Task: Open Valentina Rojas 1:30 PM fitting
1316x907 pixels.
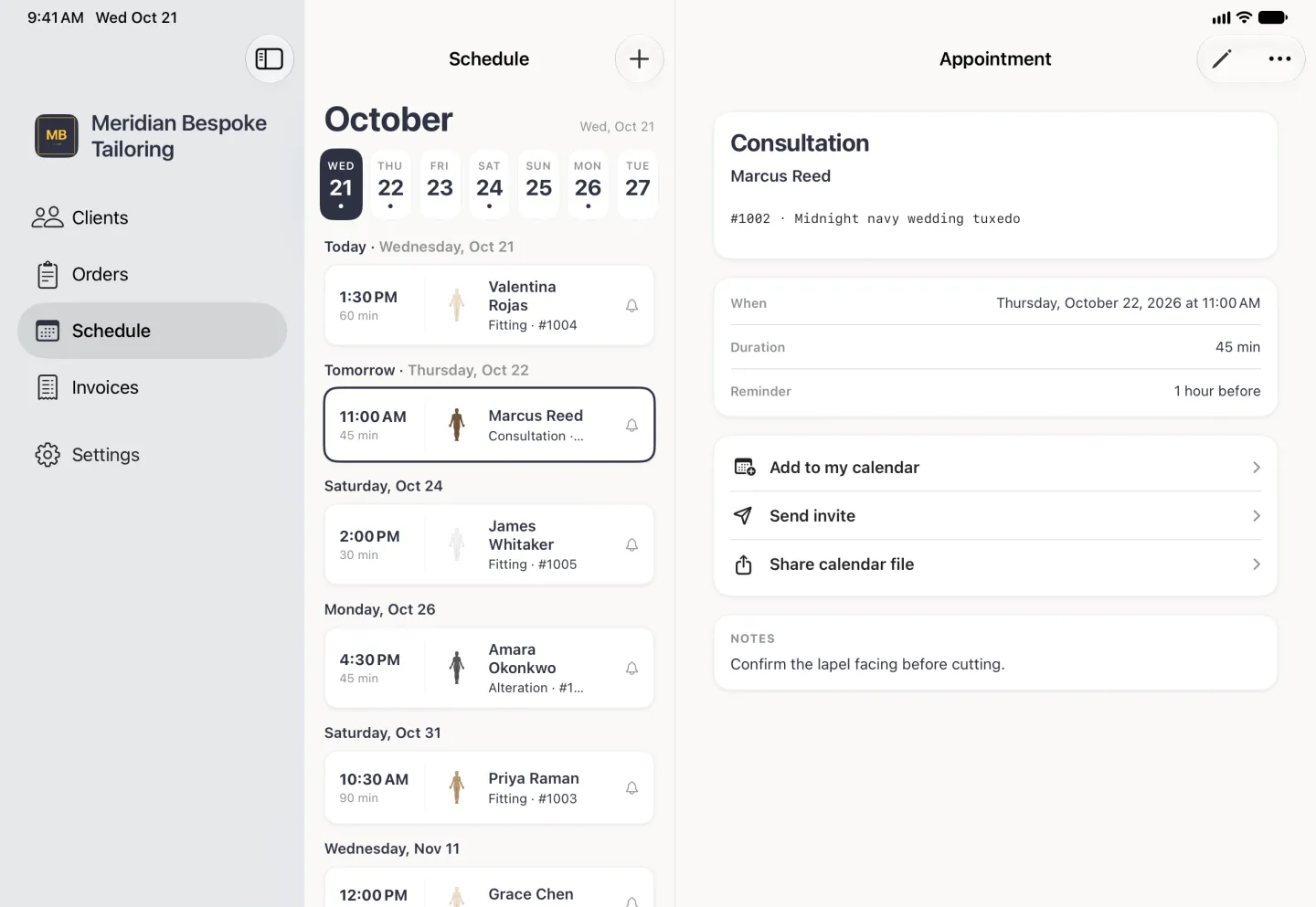Action: pos(489,306)
